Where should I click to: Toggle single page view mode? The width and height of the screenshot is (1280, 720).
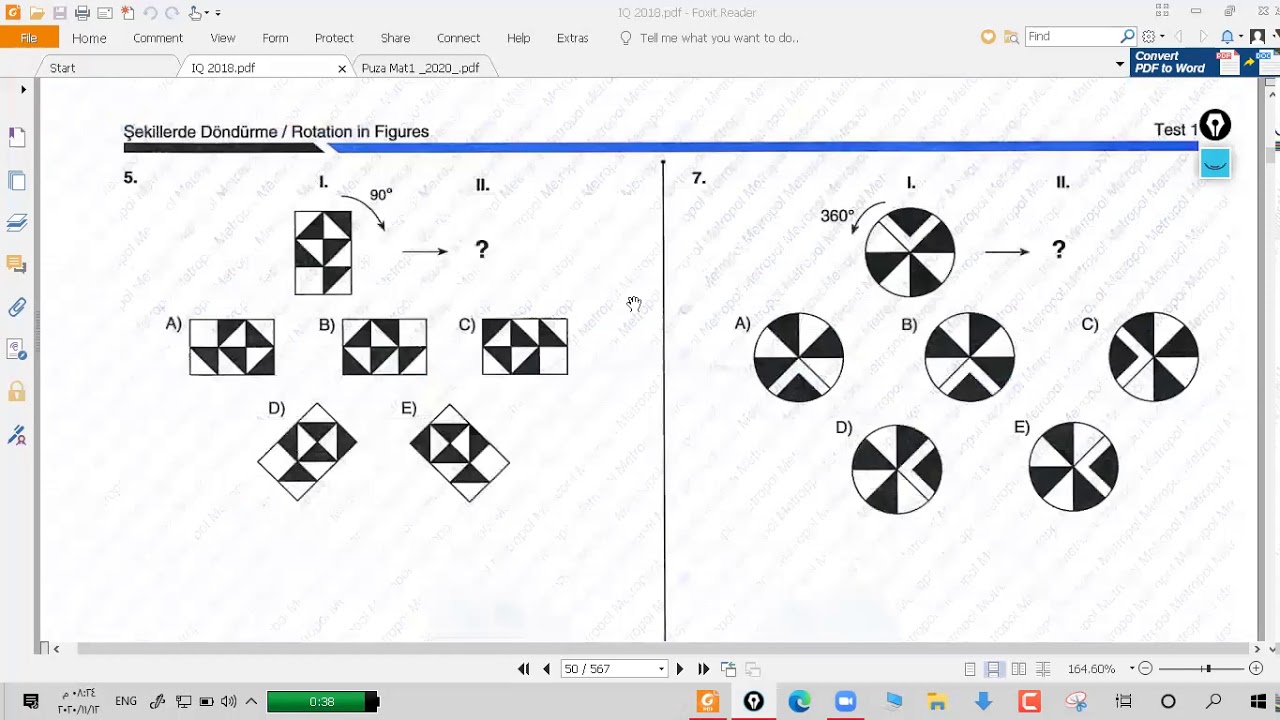coord(970,669)
